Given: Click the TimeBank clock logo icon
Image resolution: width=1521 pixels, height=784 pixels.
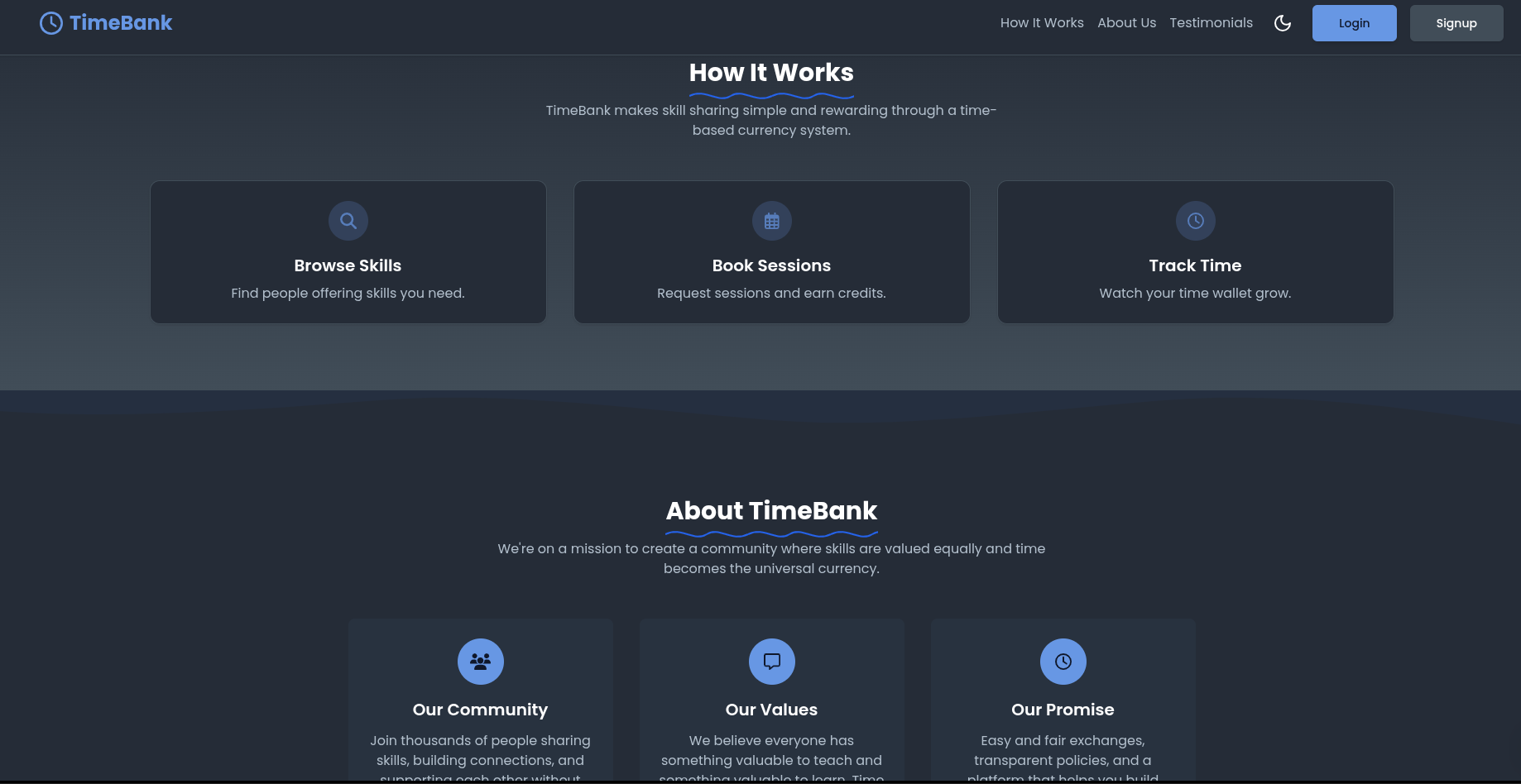Looking at the screenshot, I should [x=50, y=23].
